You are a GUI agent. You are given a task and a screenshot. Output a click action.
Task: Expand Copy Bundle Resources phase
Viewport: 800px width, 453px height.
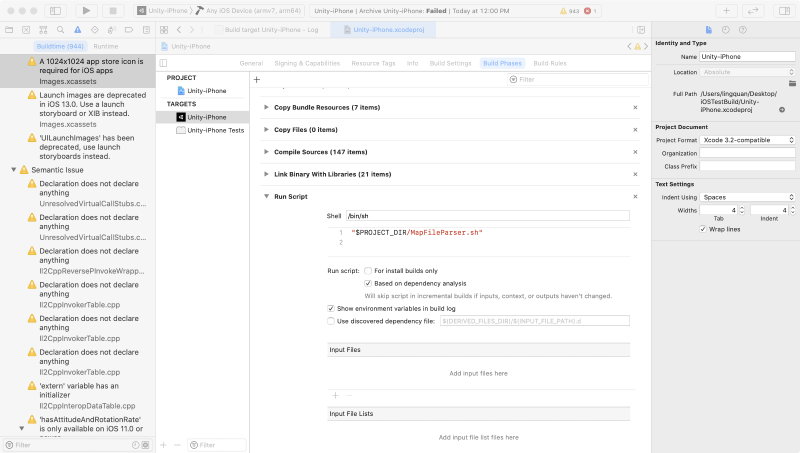coord(266,107)
